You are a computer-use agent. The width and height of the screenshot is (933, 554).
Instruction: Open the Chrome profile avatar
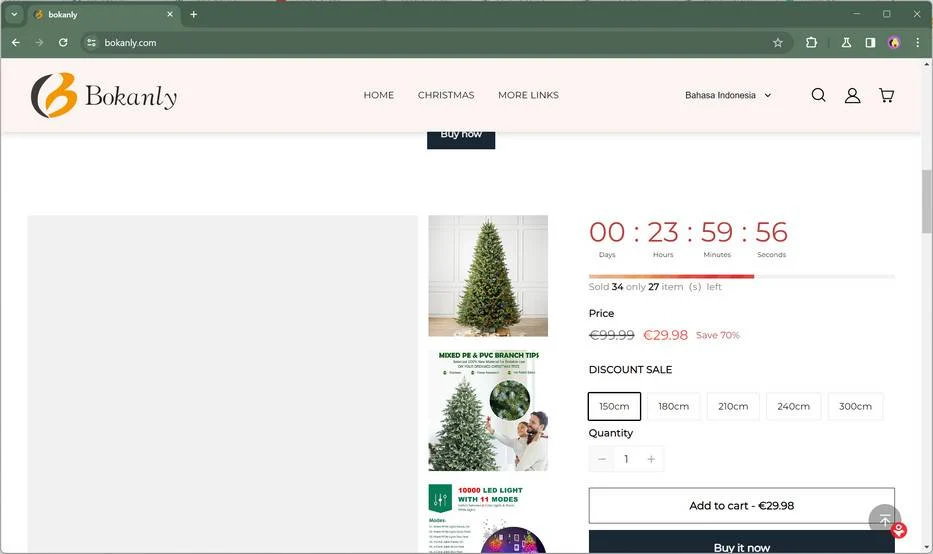point(894,43)
